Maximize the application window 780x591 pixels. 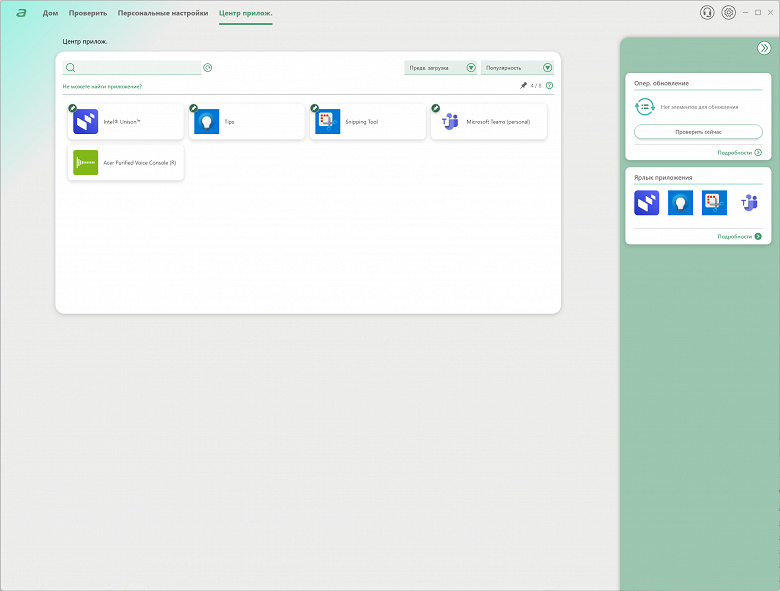[x=758, y=12]
